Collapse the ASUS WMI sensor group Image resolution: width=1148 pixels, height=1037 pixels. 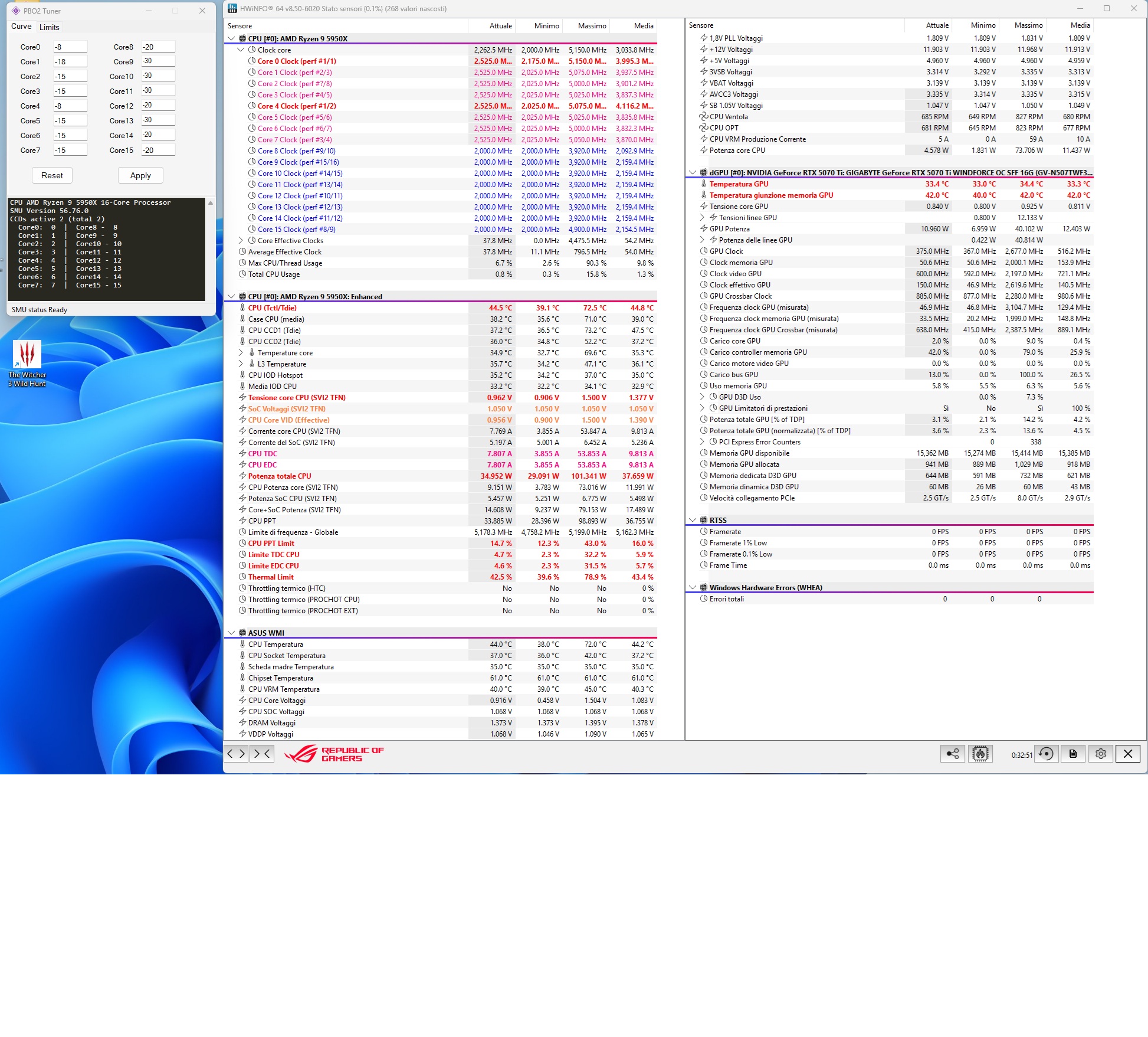[231, 633]
